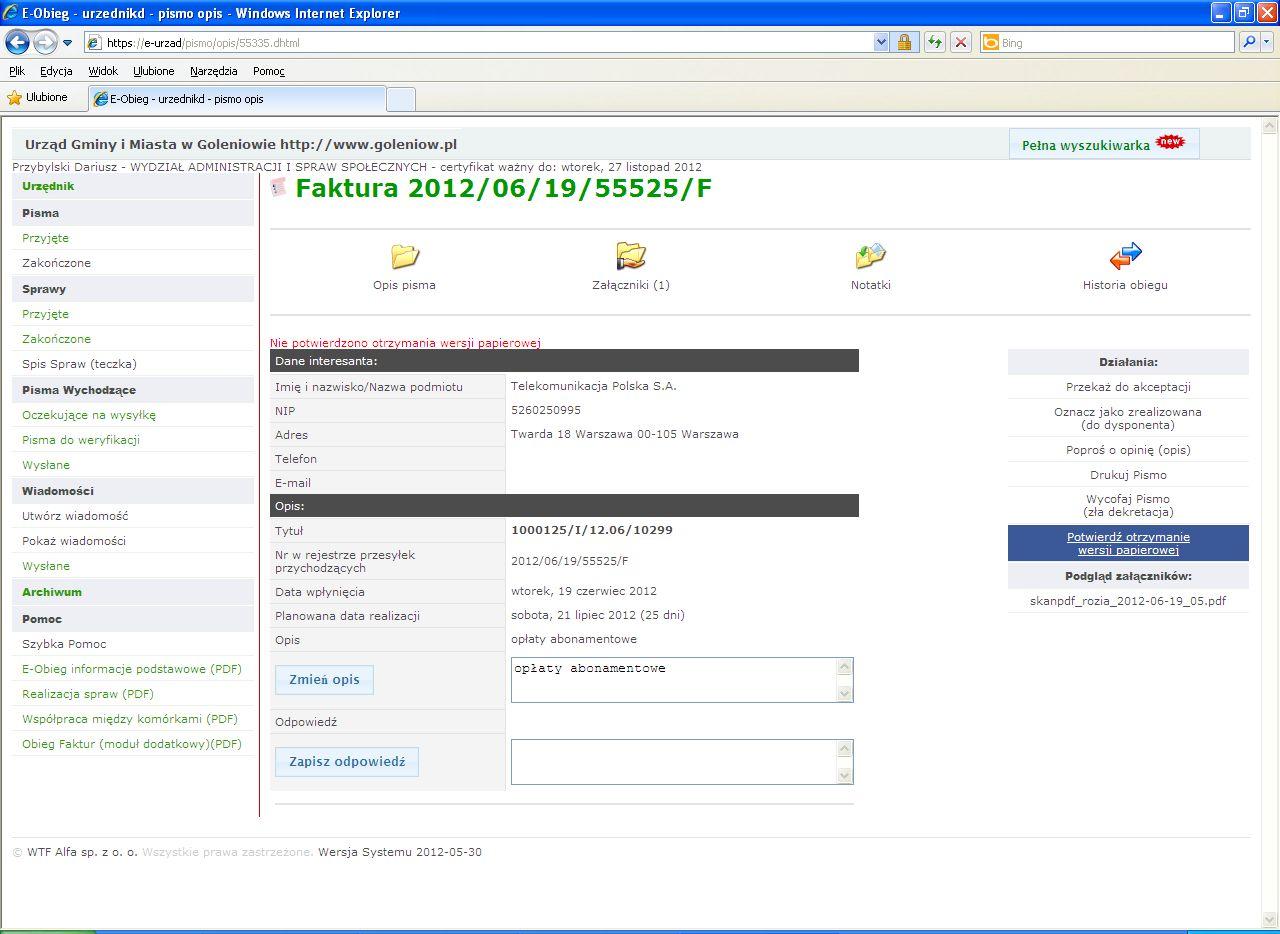Open Obieg Faktur (moduł dodatkowy)(PDF)

click(x=132, y=744)
